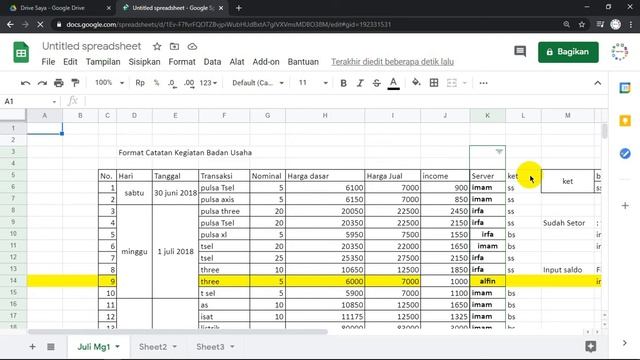Star the Untitled spreadsheet
This screenshot has height=360, width=640.
click(x=157, y=47)
